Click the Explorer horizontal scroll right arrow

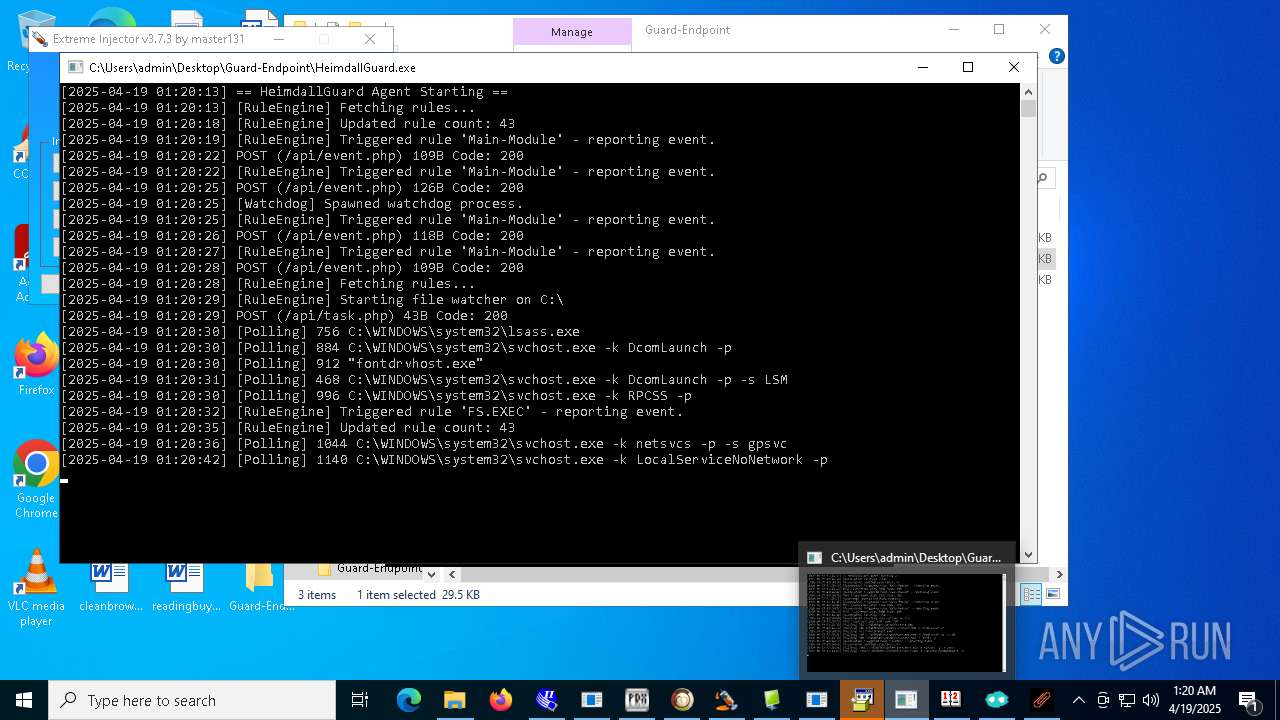pos(1059,574)
